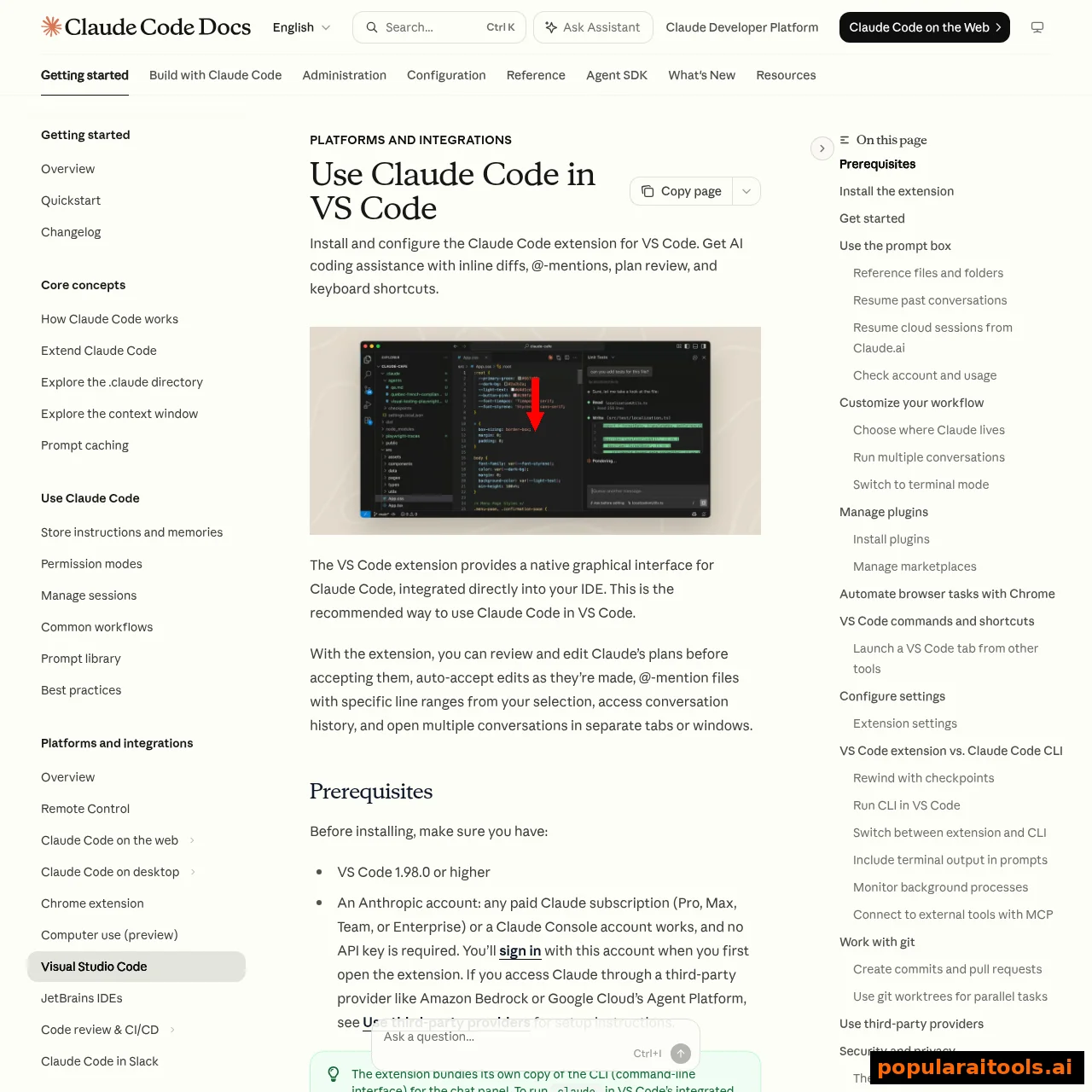Open Extend Claude Code page

[x=99, y=351]
